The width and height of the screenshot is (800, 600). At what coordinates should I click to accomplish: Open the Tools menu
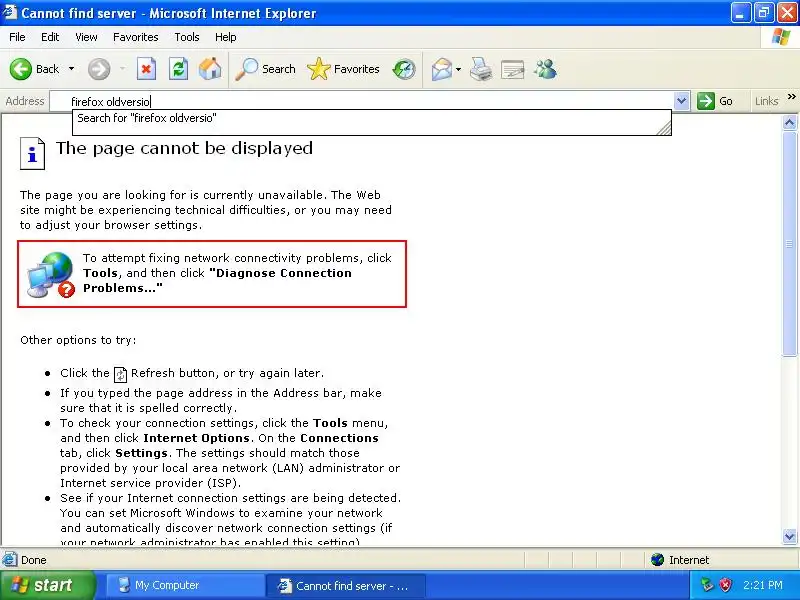click(x=187, y=37)
